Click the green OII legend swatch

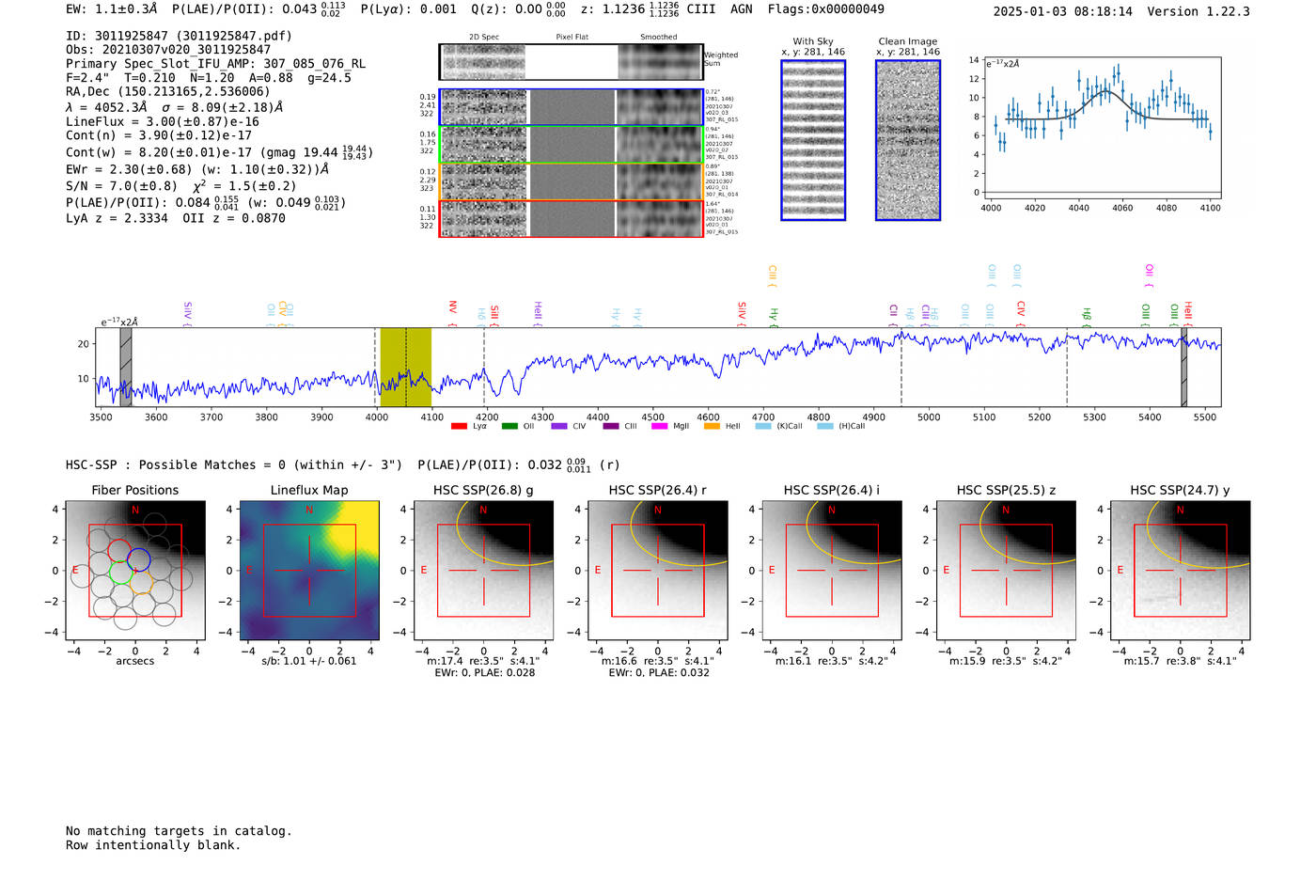point(509,426)
